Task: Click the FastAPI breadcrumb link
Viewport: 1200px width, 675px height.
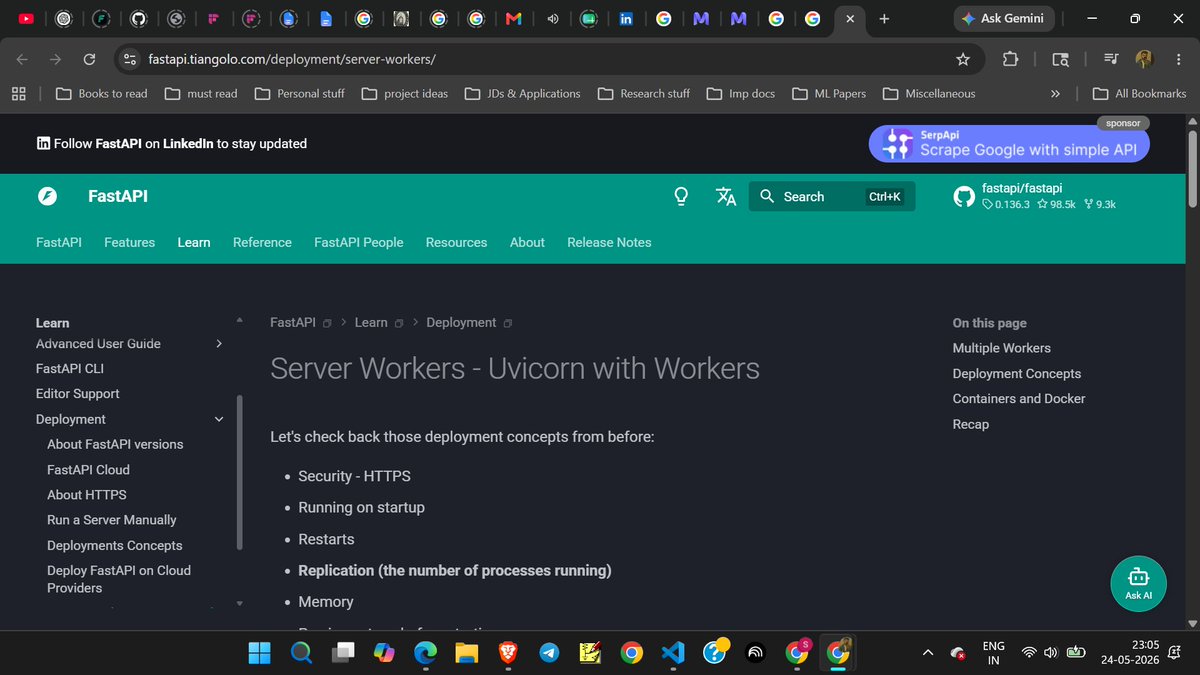Action: (x=293, y=322)
